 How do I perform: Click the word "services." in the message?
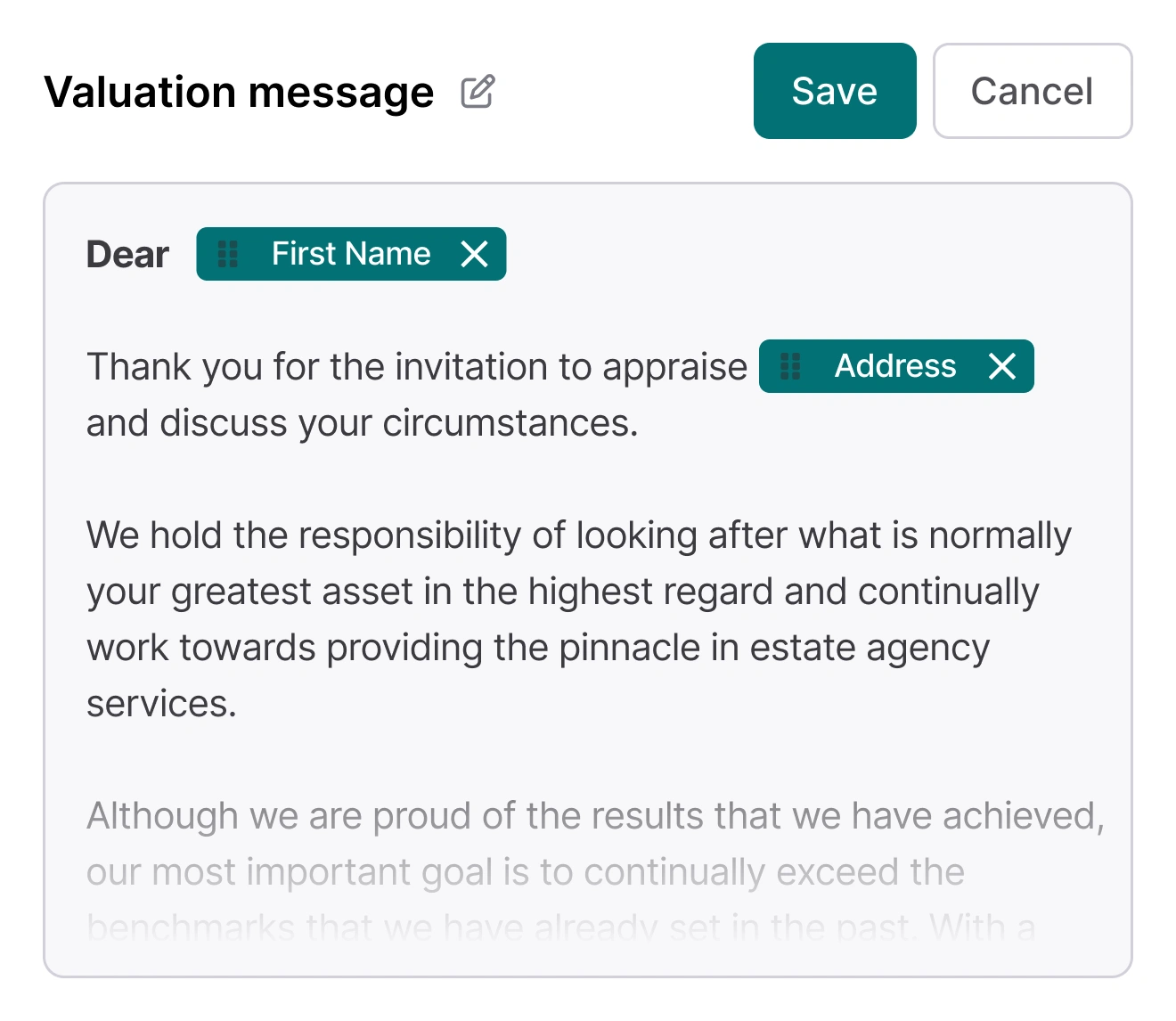(161, 704)
